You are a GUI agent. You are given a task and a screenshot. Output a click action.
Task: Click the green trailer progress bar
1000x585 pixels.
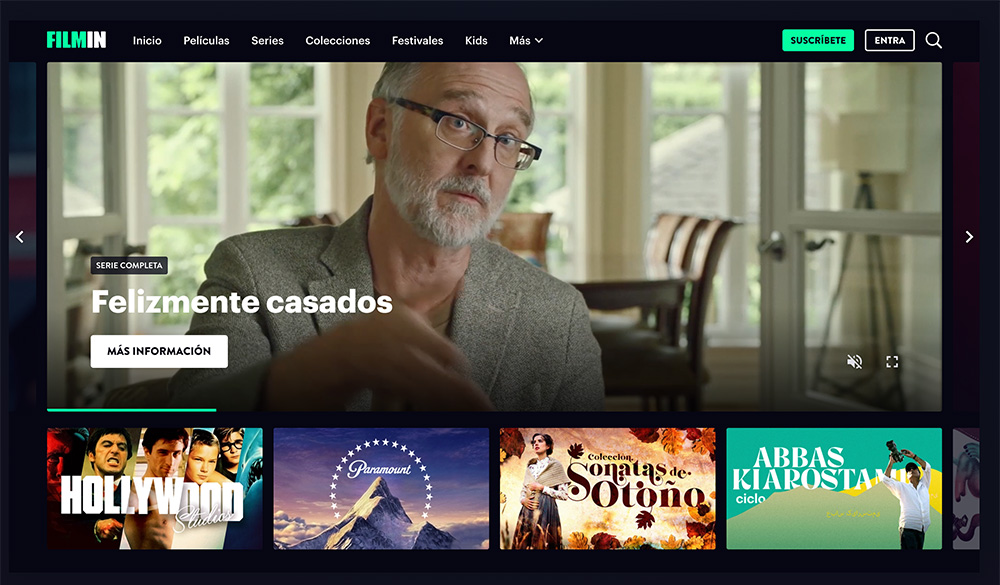(x=131, y=410)
